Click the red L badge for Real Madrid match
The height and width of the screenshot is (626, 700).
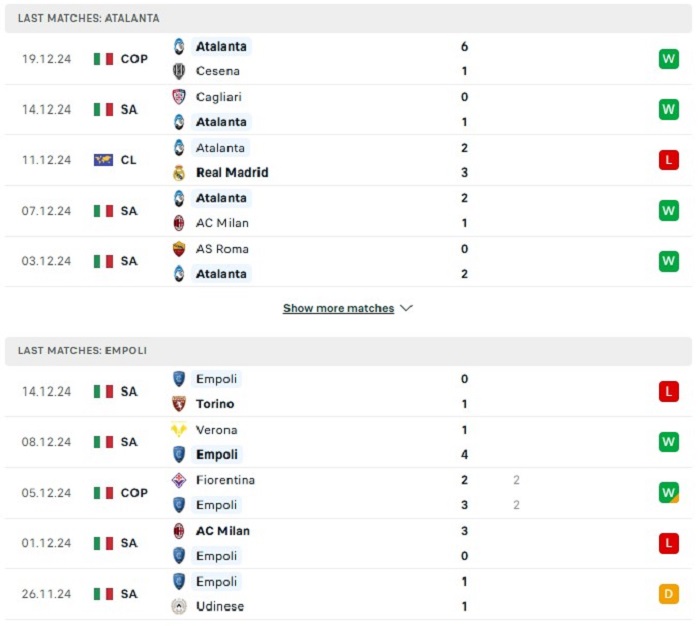pyautogui.click(x=668, y=160)
